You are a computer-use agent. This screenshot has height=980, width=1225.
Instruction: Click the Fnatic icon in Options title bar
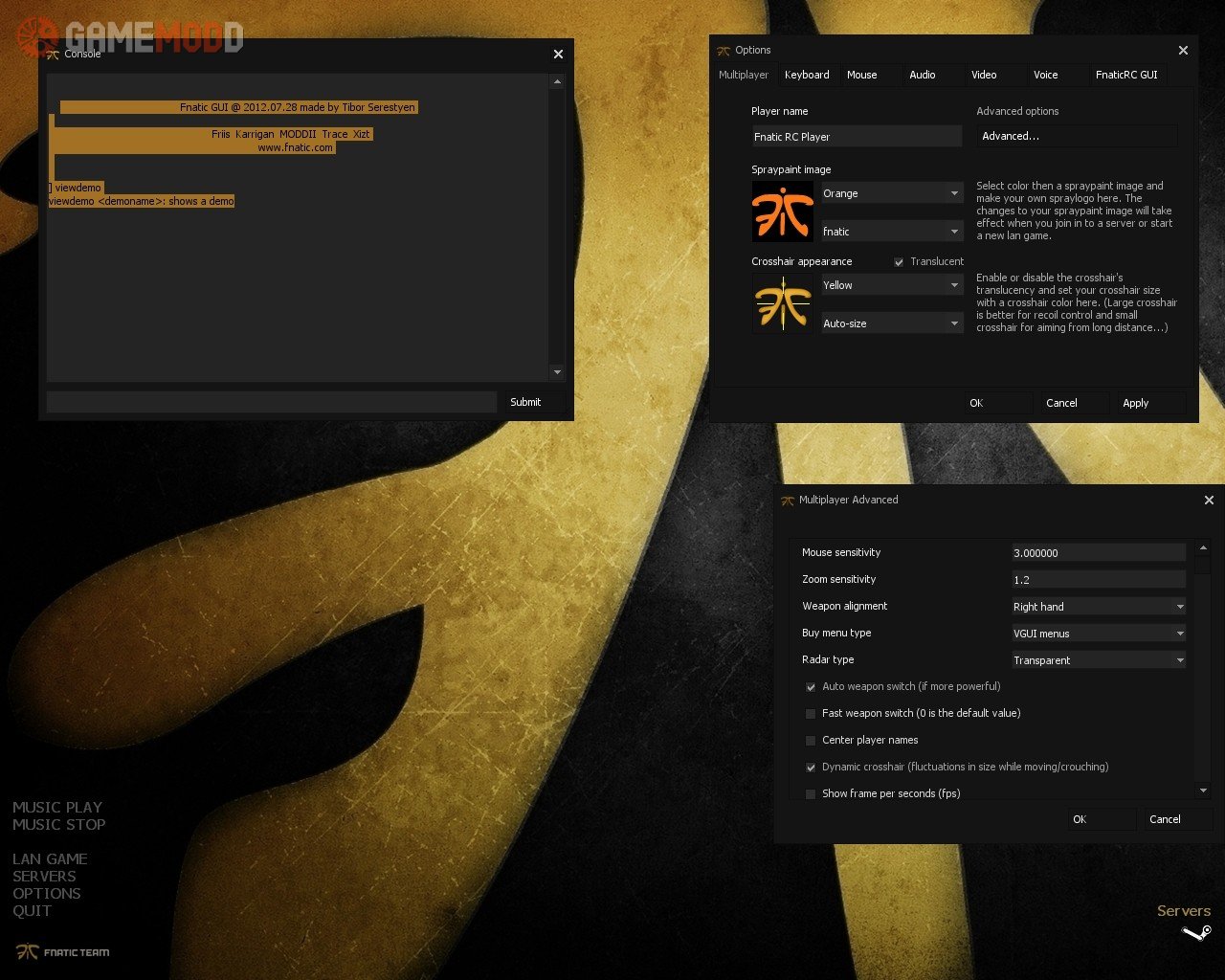(x=724, y=51)
